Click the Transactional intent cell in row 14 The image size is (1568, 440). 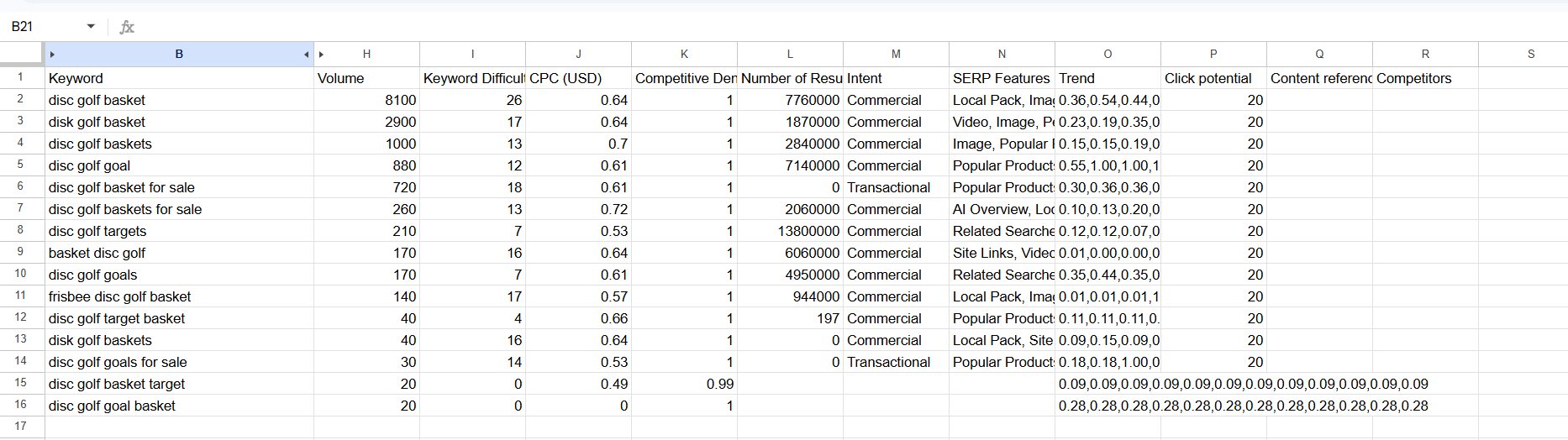[x=896, y=362]
